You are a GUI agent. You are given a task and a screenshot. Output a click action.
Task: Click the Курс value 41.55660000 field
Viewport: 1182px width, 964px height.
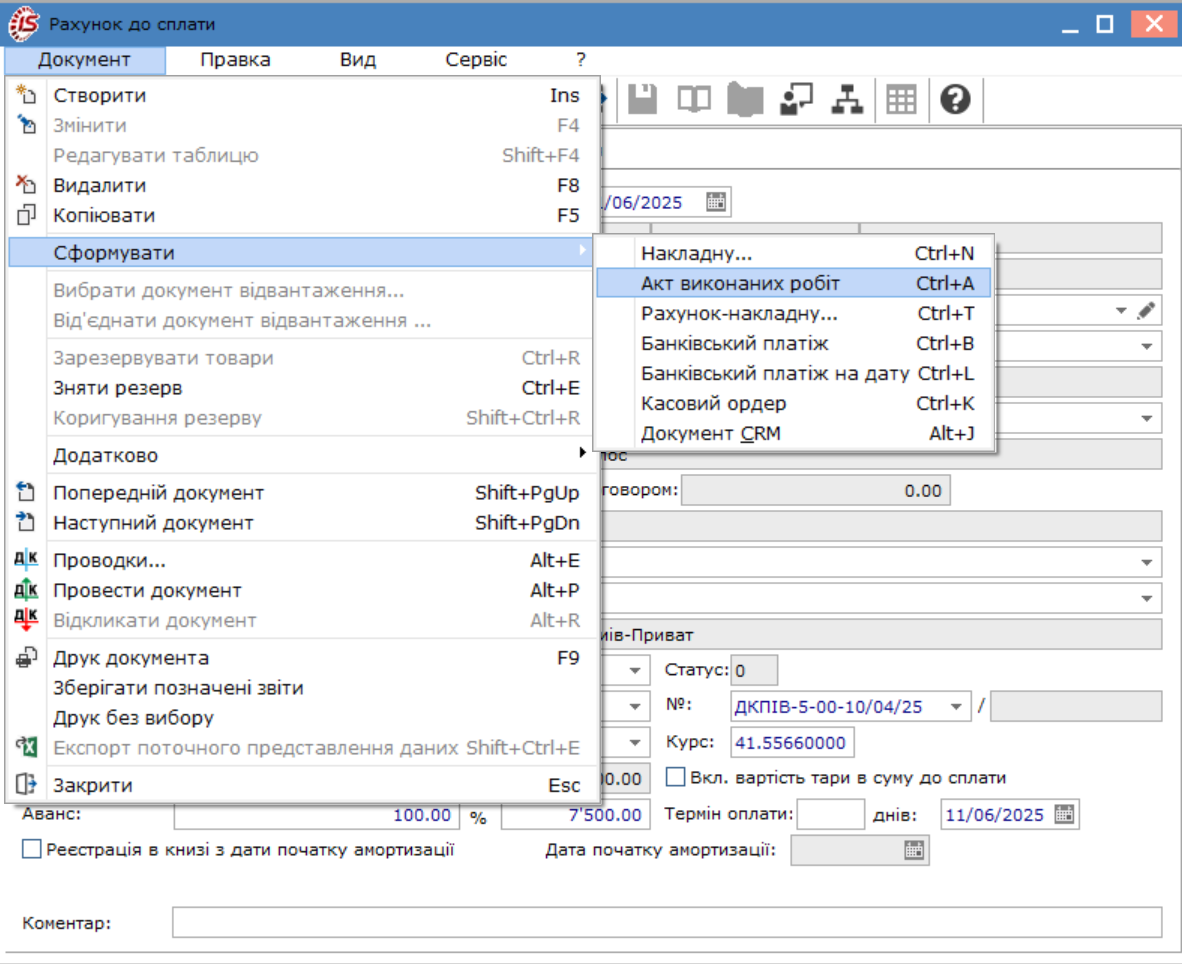(x=792, y=742)
